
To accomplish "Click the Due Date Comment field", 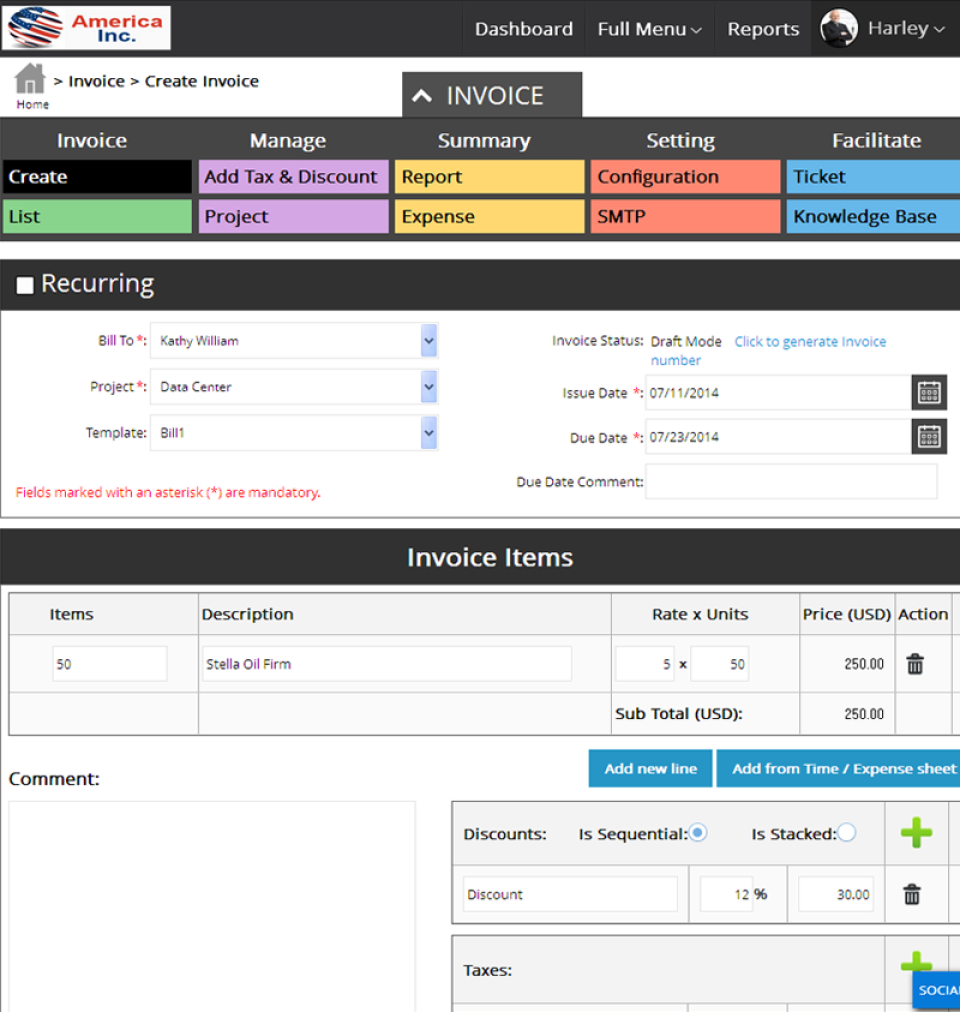I will 791,482.
